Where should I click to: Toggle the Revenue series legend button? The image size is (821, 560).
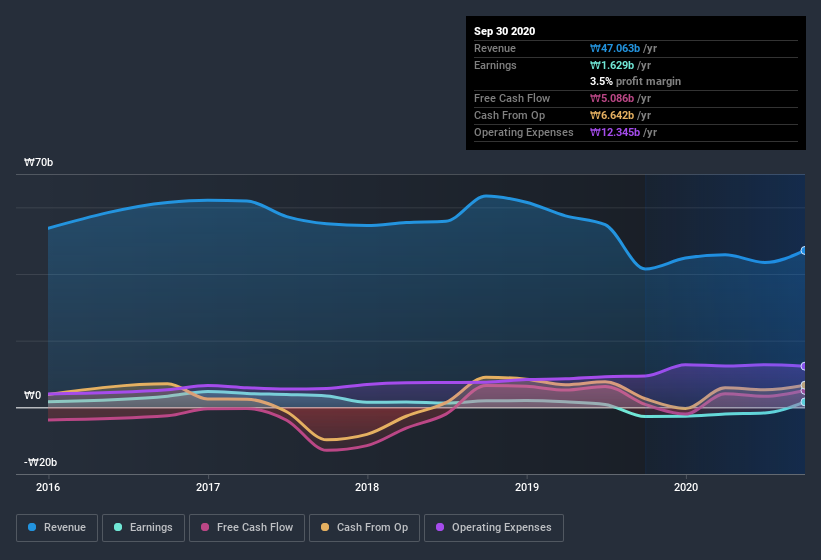pos(57,528)
